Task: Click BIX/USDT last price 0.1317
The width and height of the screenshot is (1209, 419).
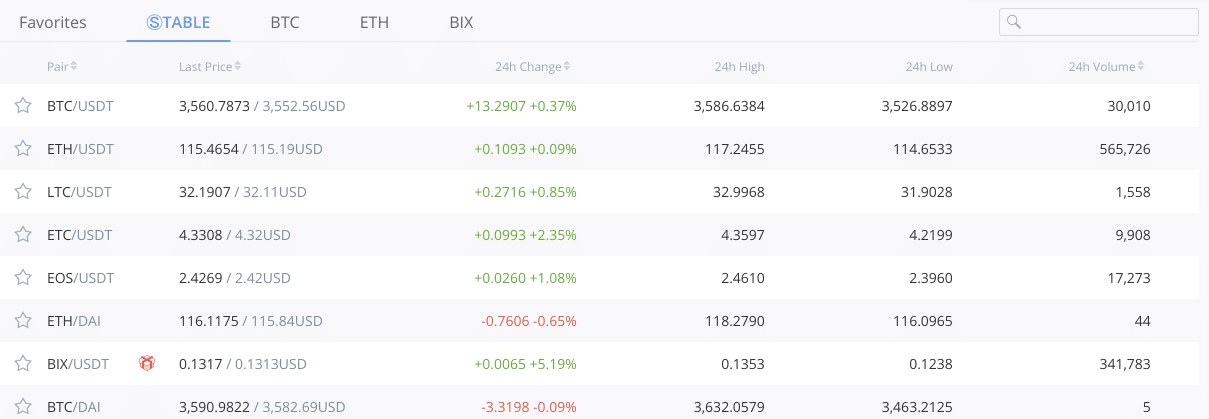Action: [200, 364]
